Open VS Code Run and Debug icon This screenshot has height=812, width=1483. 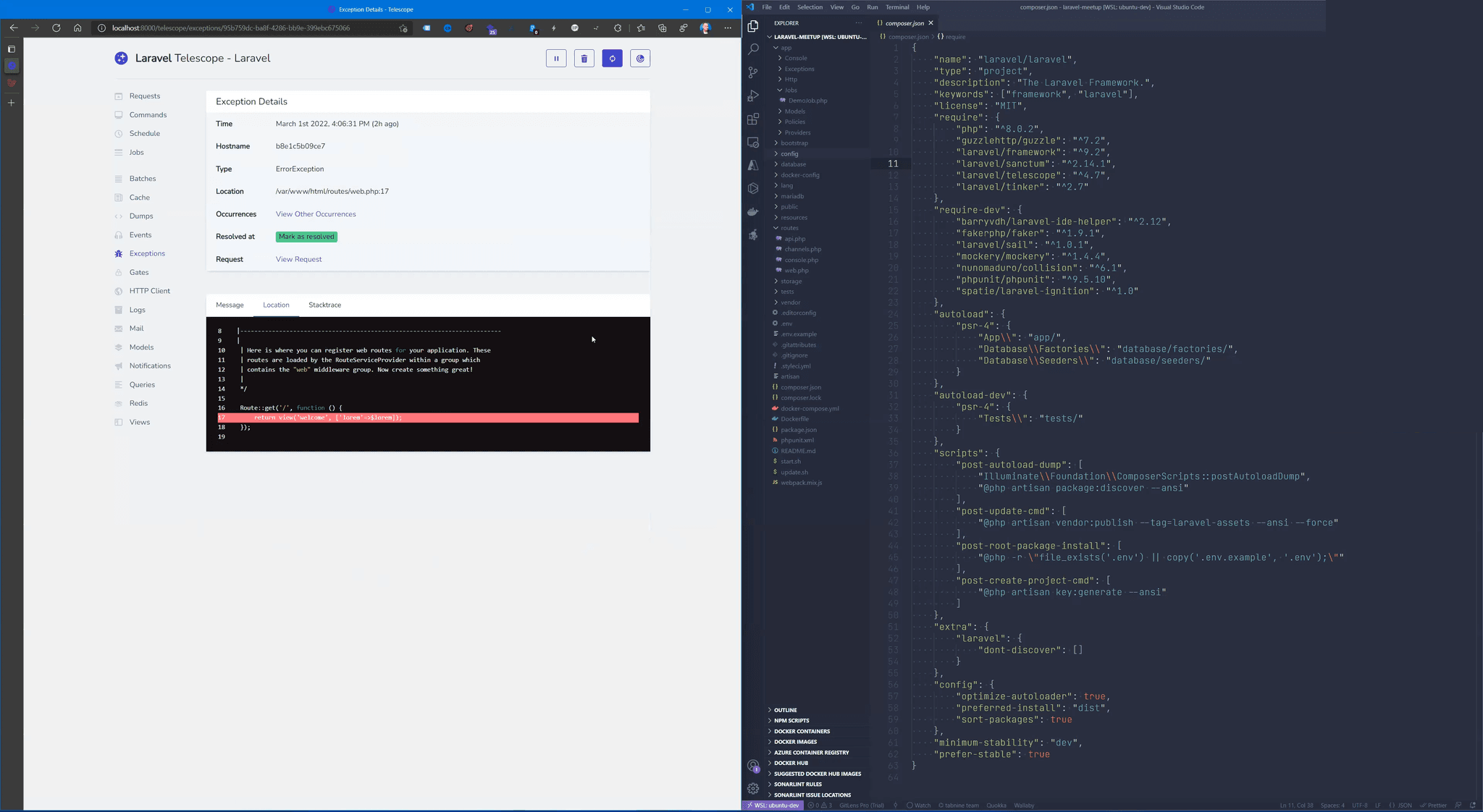[x=753, y=96]
